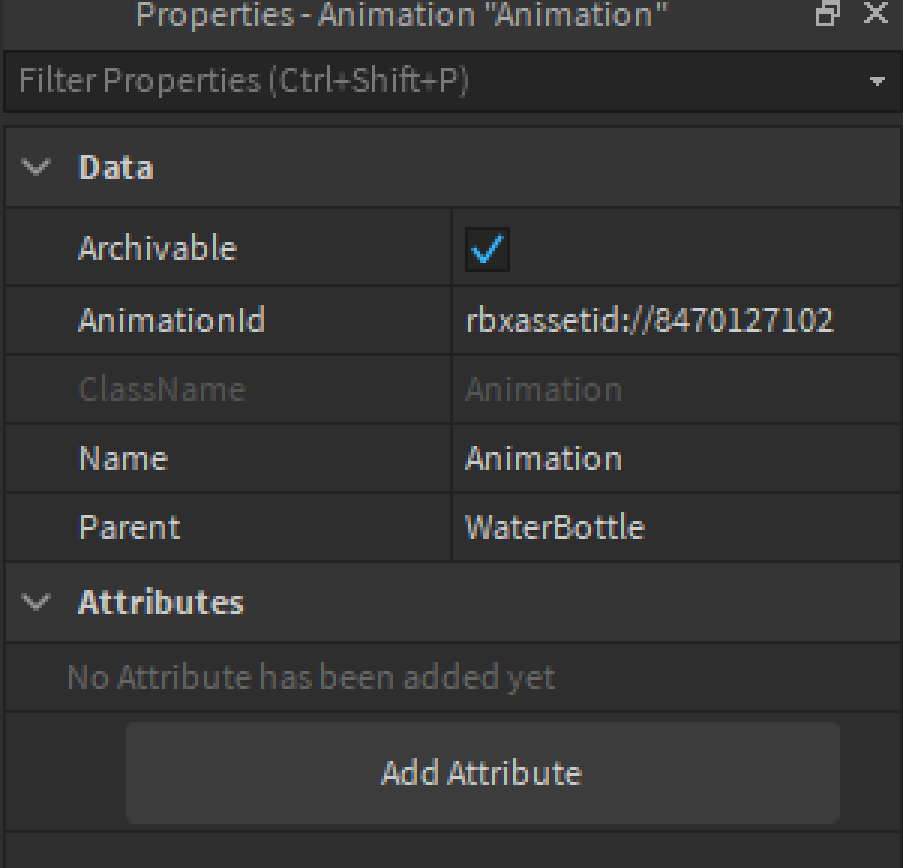Click 'No Attribute has been added yet' message
The image size is (903, 868).
tap(311, 677)
